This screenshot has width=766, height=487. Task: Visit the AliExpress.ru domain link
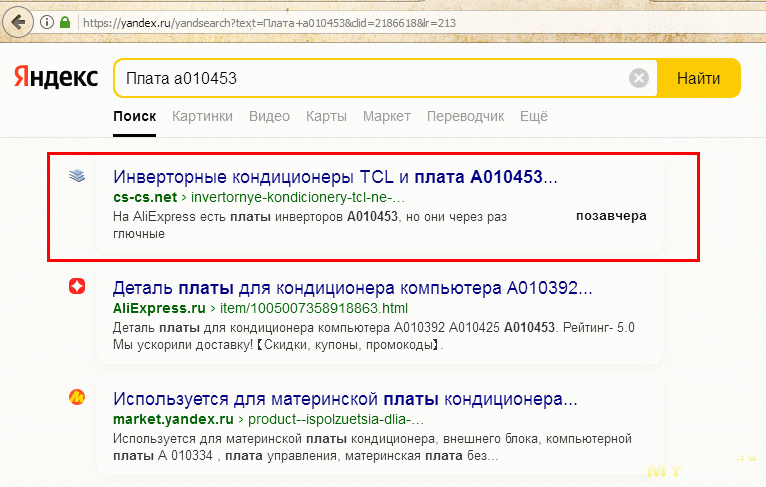click(x=159, y=308)
